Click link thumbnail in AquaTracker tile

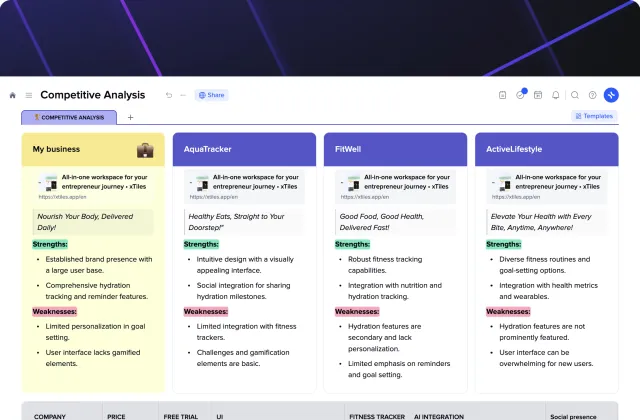click(202, 182)
